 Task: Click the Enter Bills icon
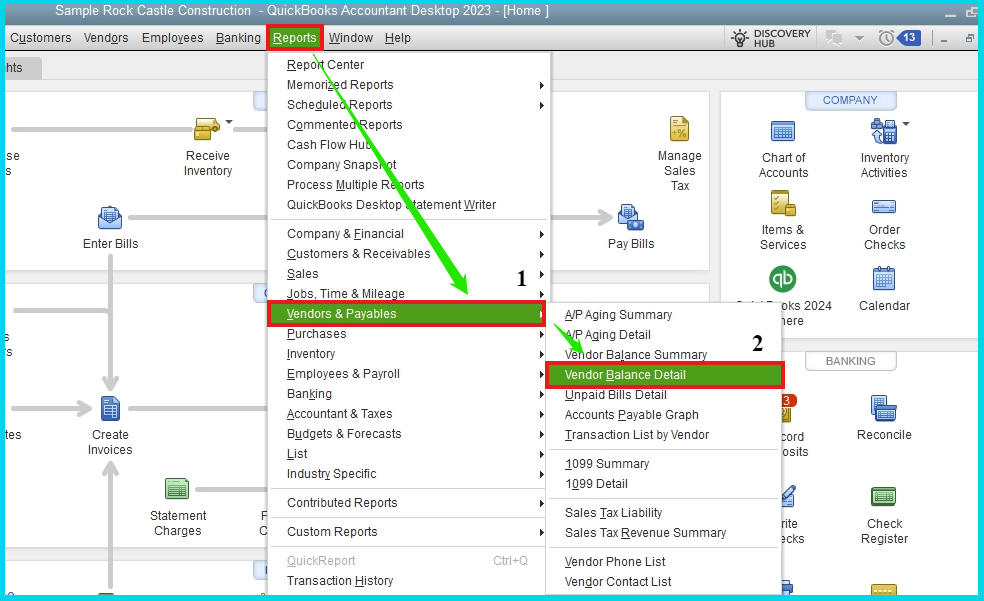click(110, 218)
